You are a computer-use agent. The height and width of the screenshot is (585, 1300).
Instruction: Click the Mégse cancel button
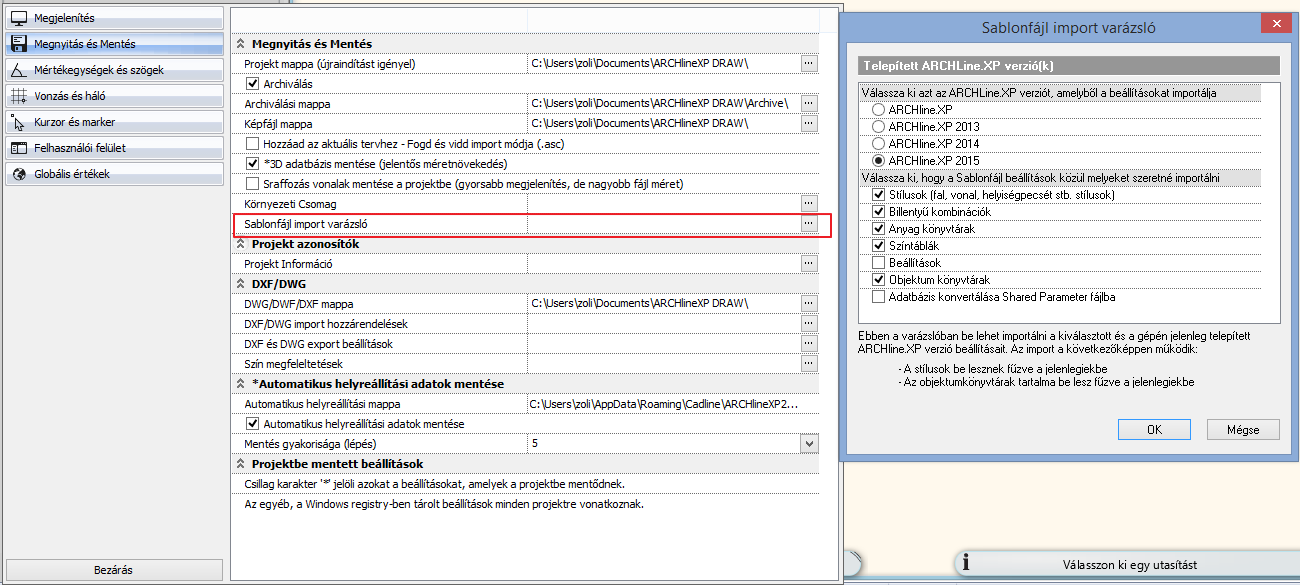[x=1241, y=429]
